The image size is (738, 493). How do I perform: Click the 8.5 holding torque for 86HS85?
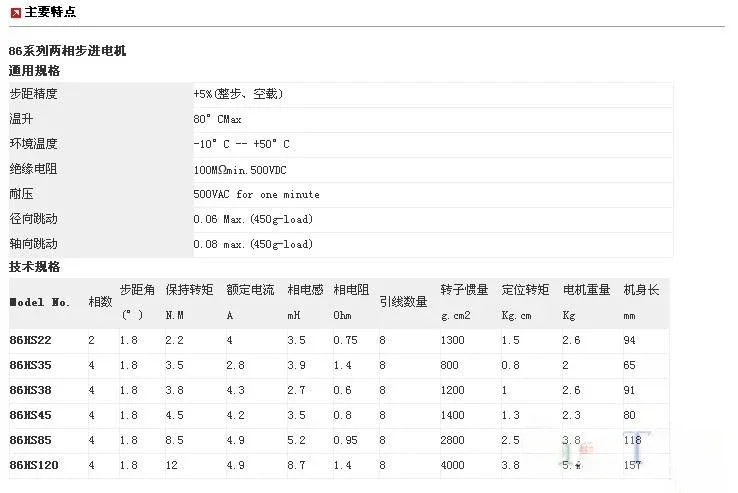pos(174,440)
